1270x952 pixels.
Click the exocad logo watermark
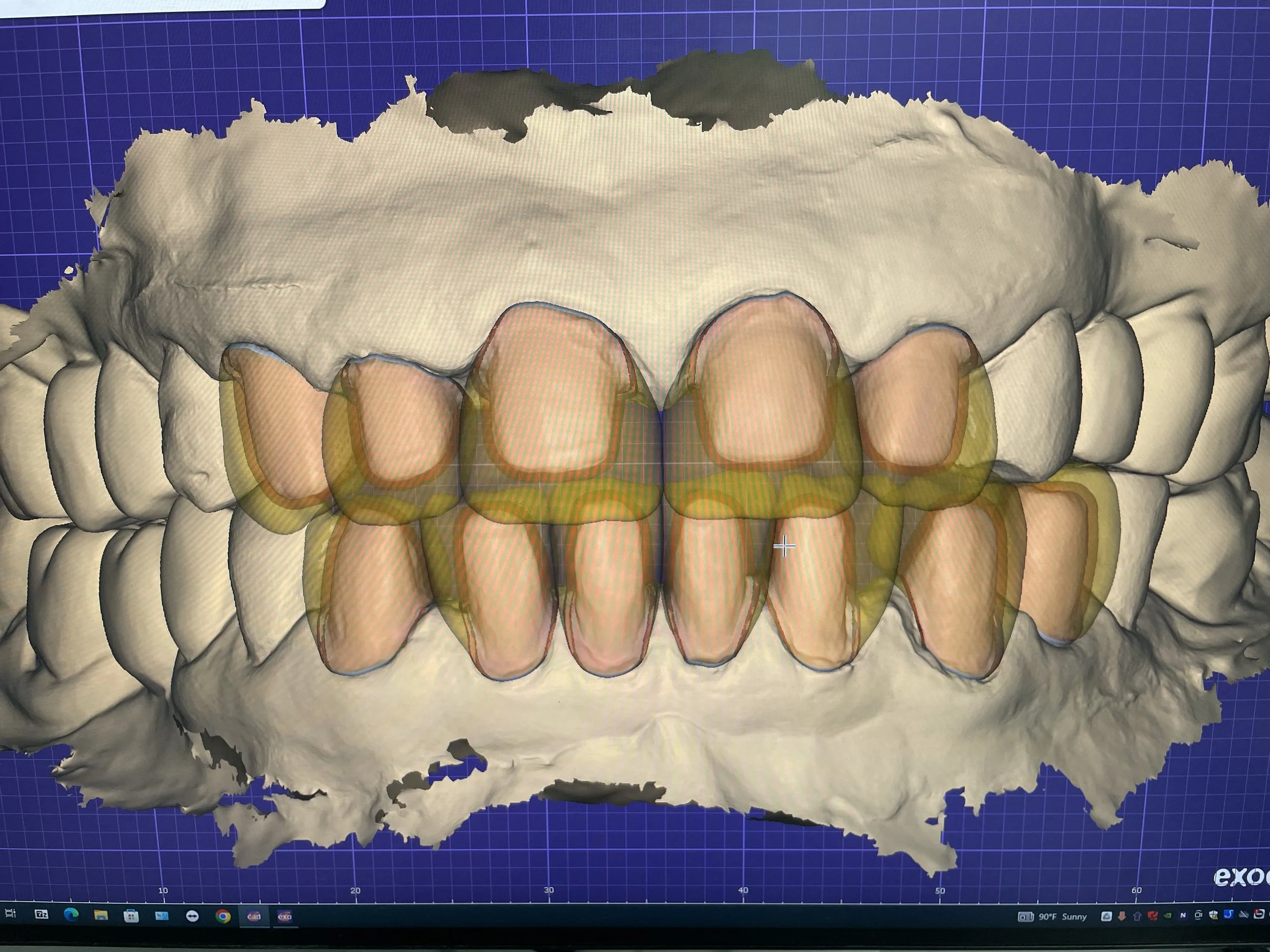tap(1240, 876)
